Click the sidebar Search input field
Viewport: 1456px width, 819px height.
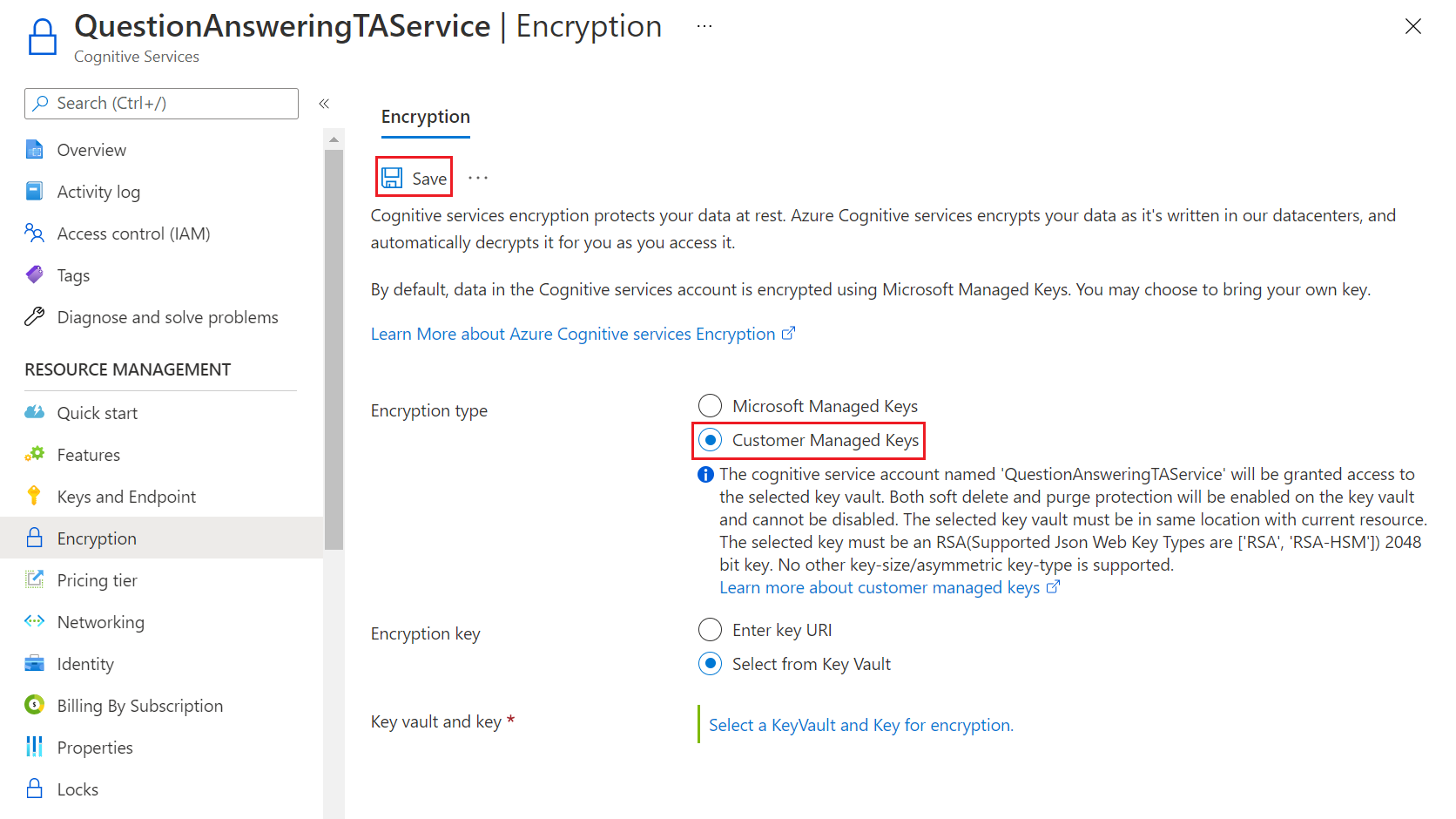[x=162, y=104]
